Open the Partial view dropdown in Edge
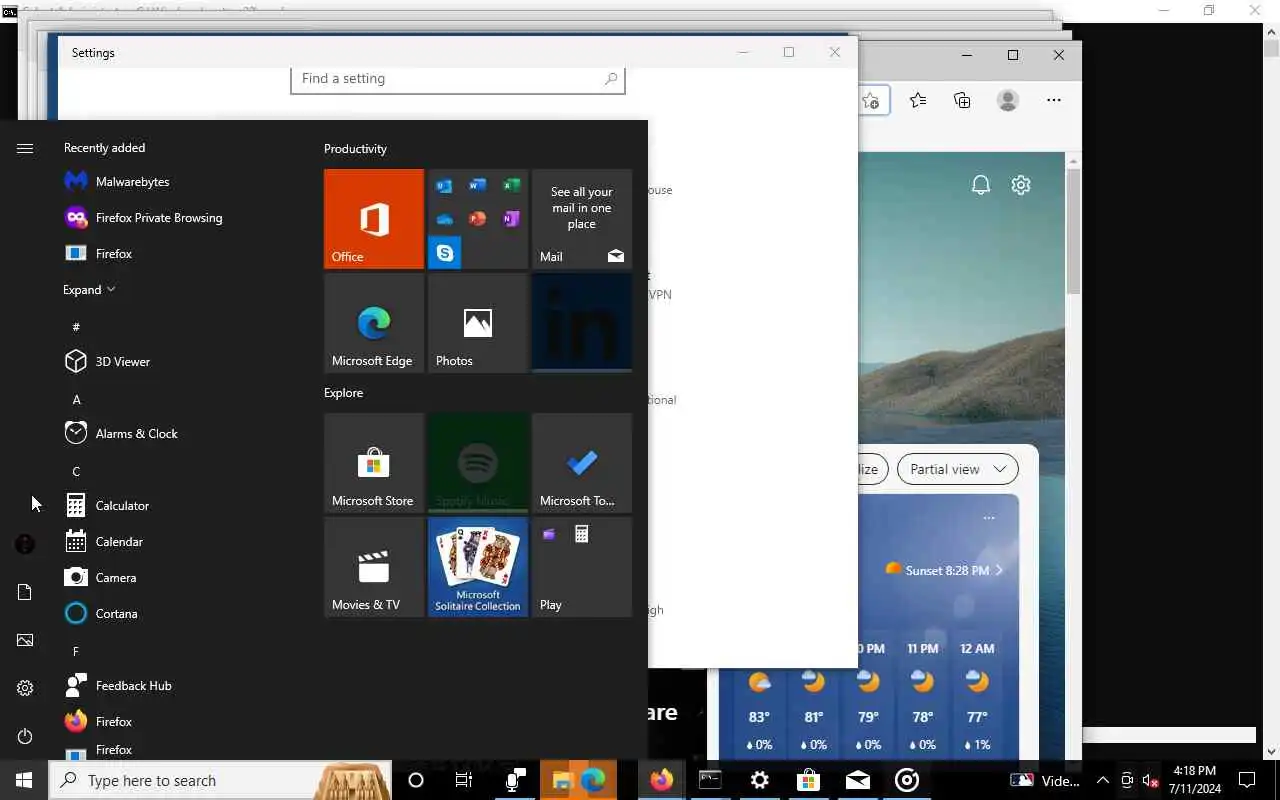 (x=957, y=469)
